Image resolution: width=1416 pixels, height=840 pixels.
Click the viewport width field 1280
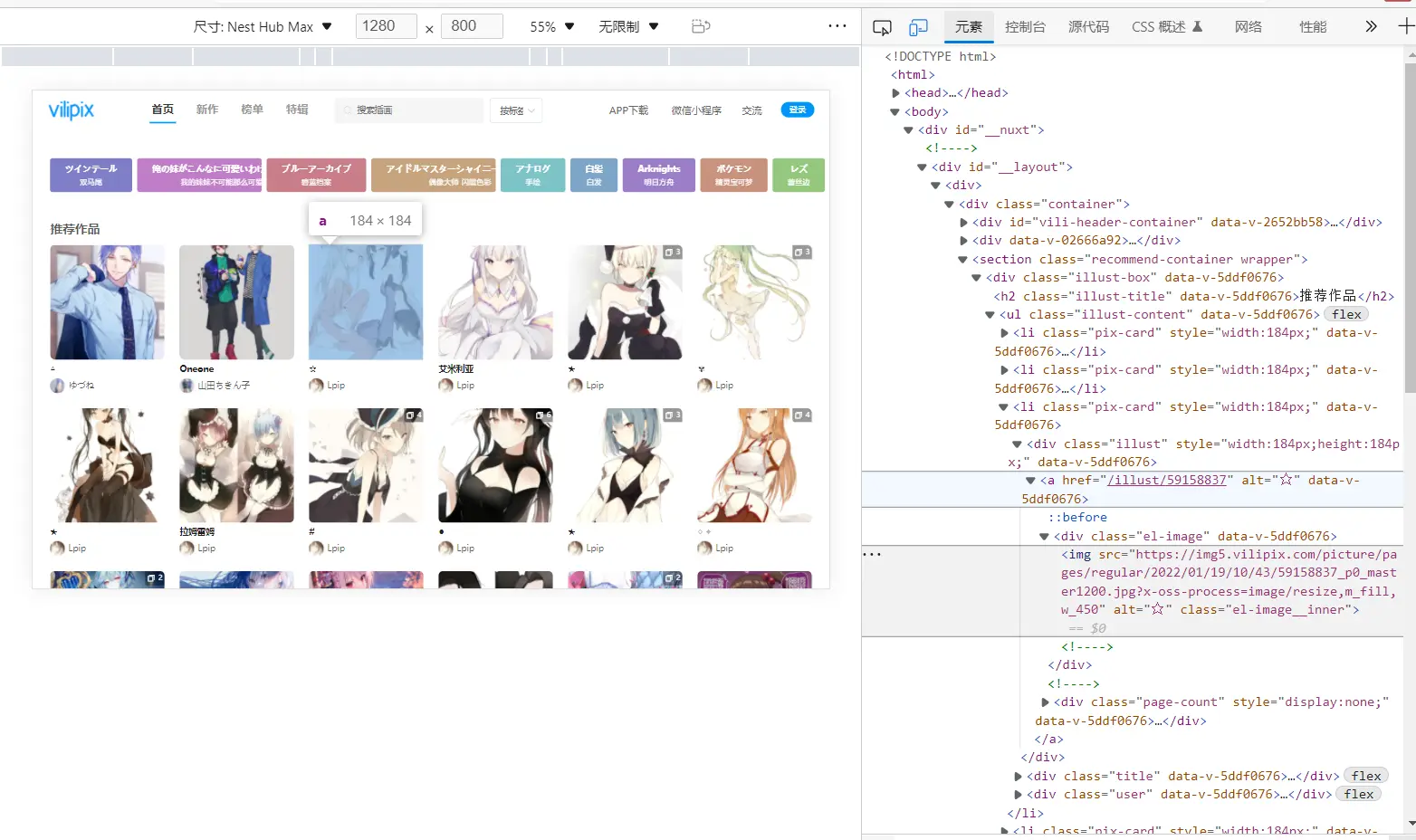coord(387,26)
